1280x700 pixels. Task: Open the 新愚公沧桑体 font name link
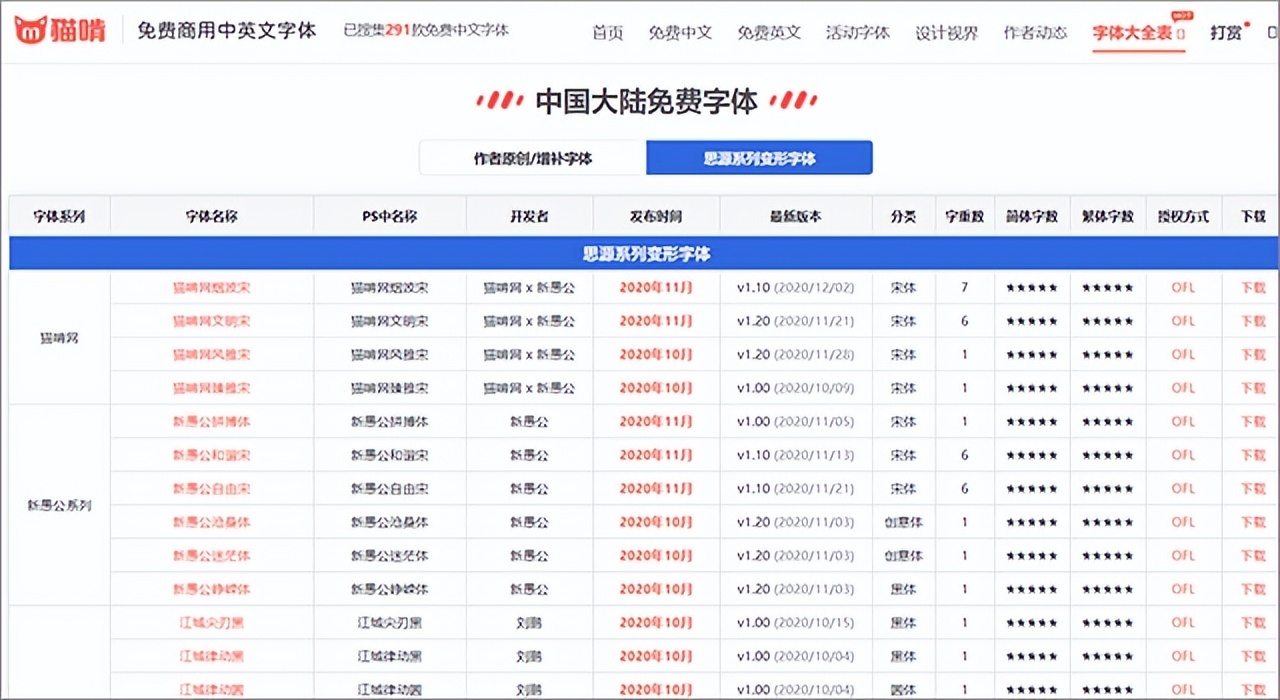pos(211,522)
